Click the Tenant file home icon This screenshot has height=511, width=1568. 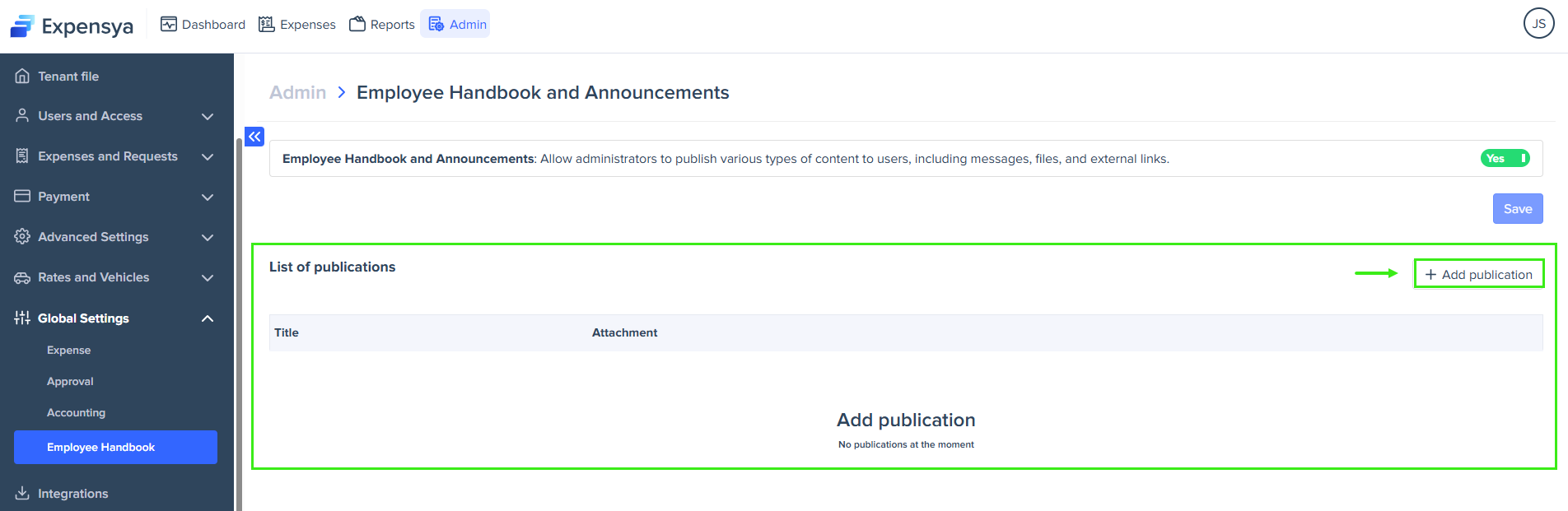tap(22, 76)
